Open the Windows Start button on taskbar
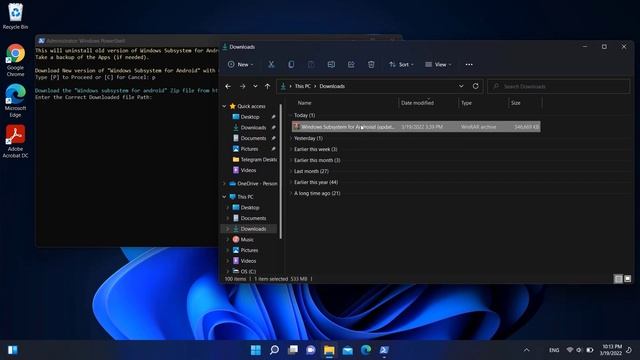Screen dimensions: 640x360 [x=256, y=350]
